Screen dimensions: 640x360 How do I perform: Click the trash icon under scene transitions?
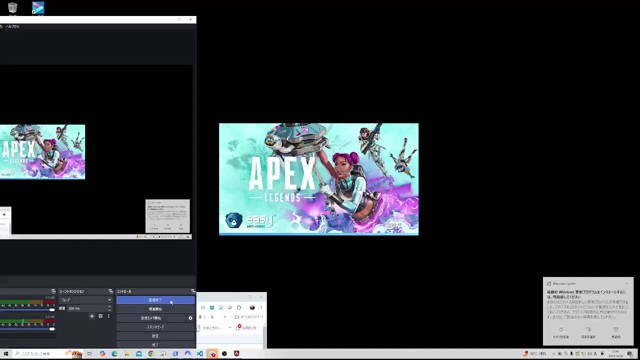[x=100, y=316]
